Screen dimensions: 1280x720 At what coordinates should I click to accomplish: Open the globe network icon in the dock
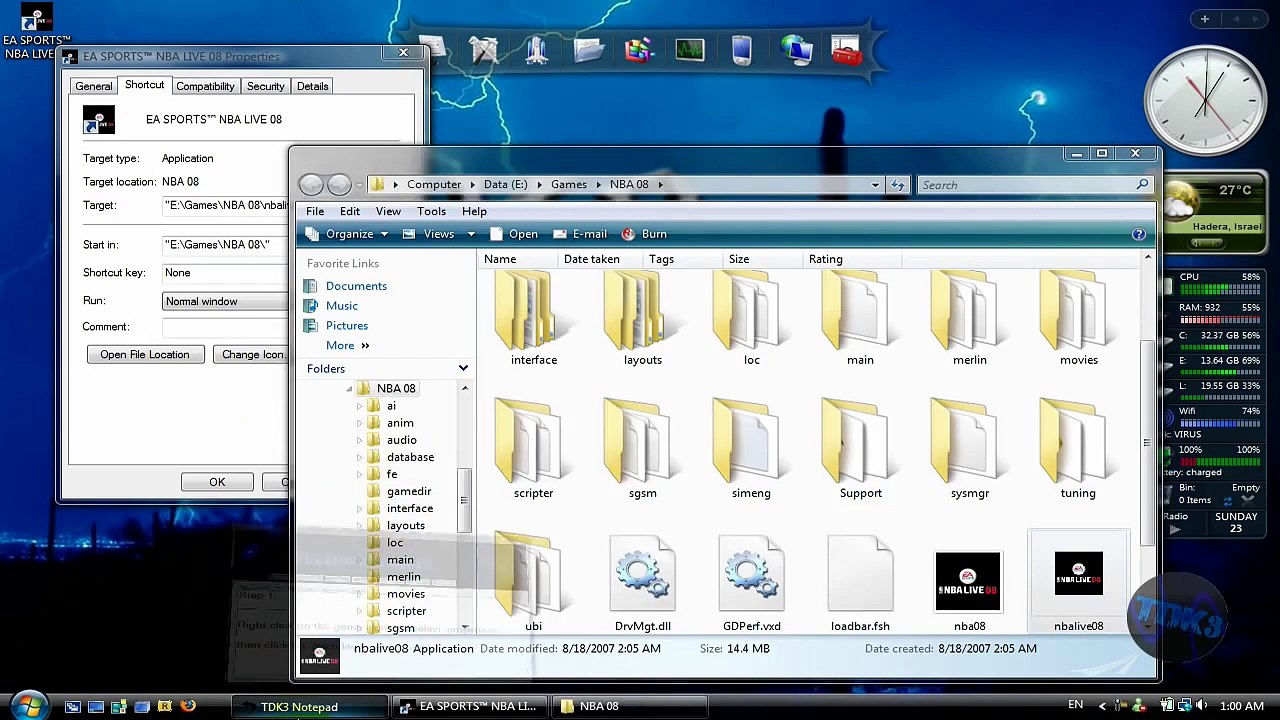pos(795,49)
